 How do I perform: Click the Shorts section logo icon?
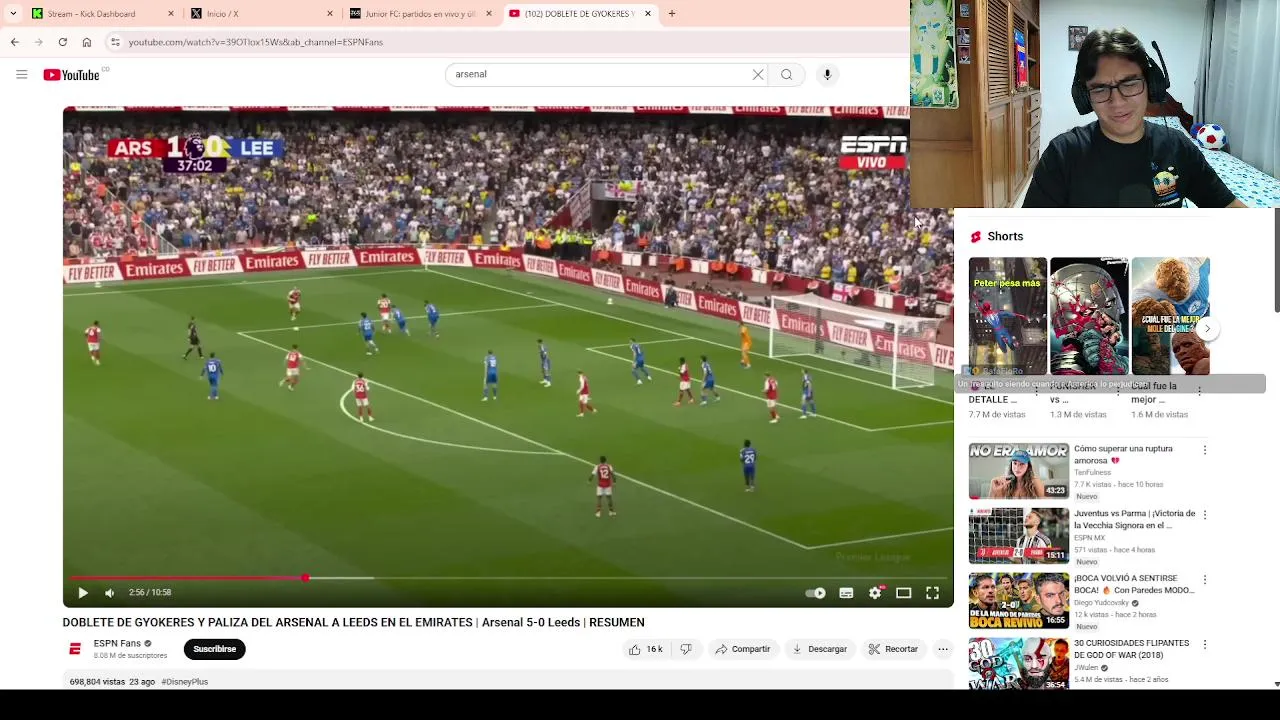(x=976, y=237)
